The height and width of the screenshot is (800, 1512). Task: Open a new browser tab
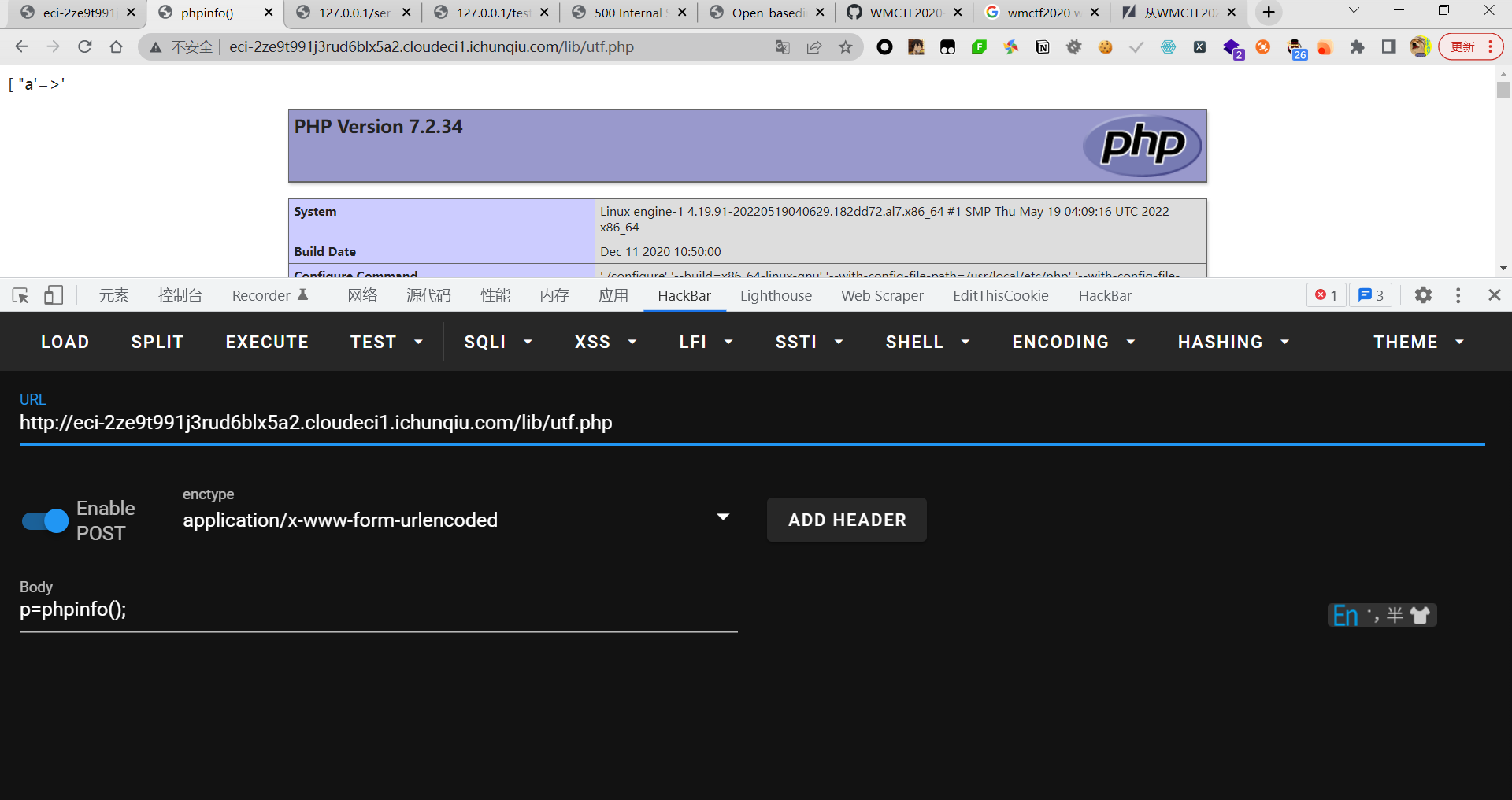click(x=1269, y=13)
